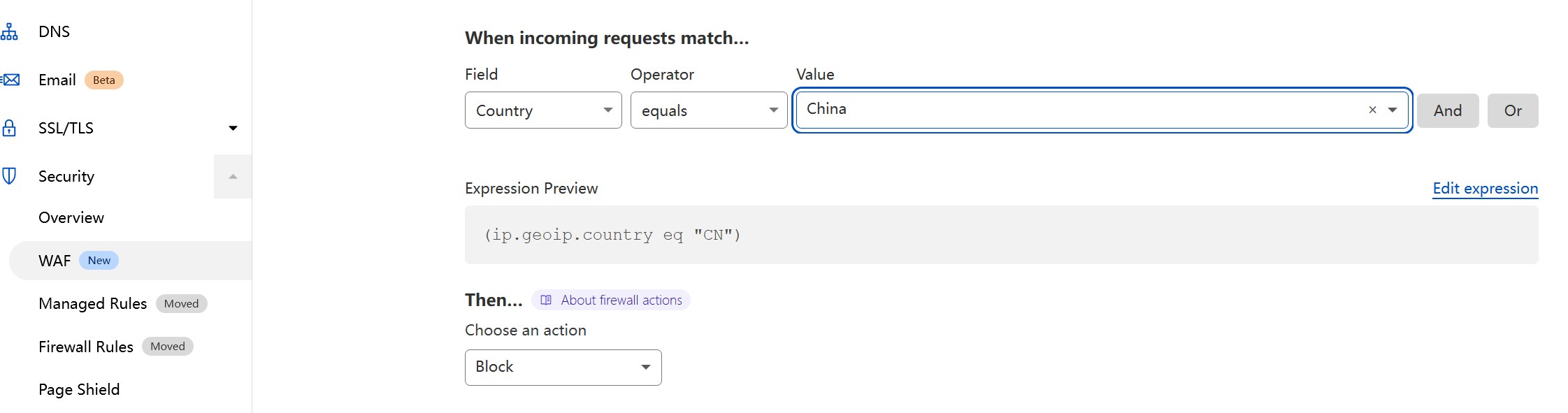
Task: Collapse the Security sidebar section
Action: click(x=233, y=177)
